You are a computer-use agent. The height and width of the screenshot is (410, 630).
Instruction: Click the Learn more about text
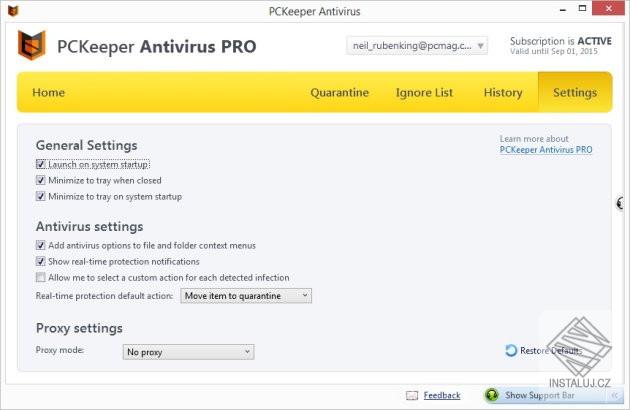pyautogui.click(x=534, y=139)
